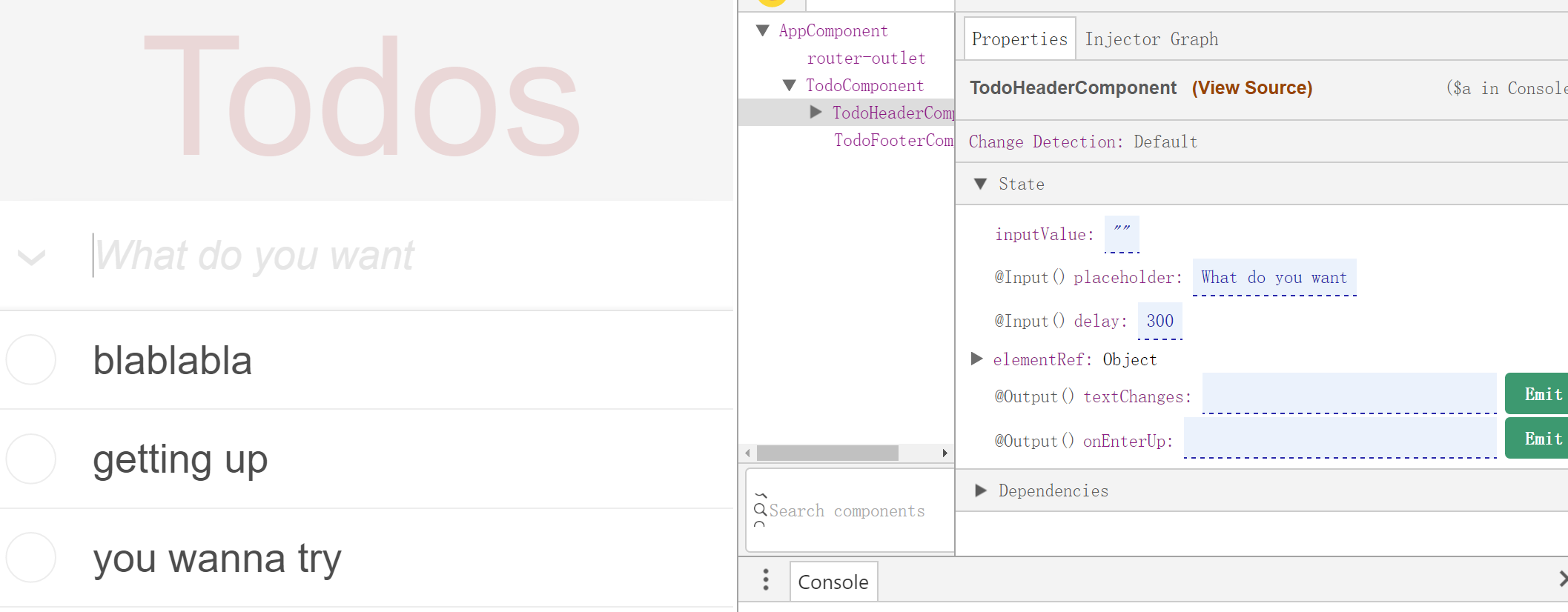Check off the 'getting up' todo

pos(31,459)
